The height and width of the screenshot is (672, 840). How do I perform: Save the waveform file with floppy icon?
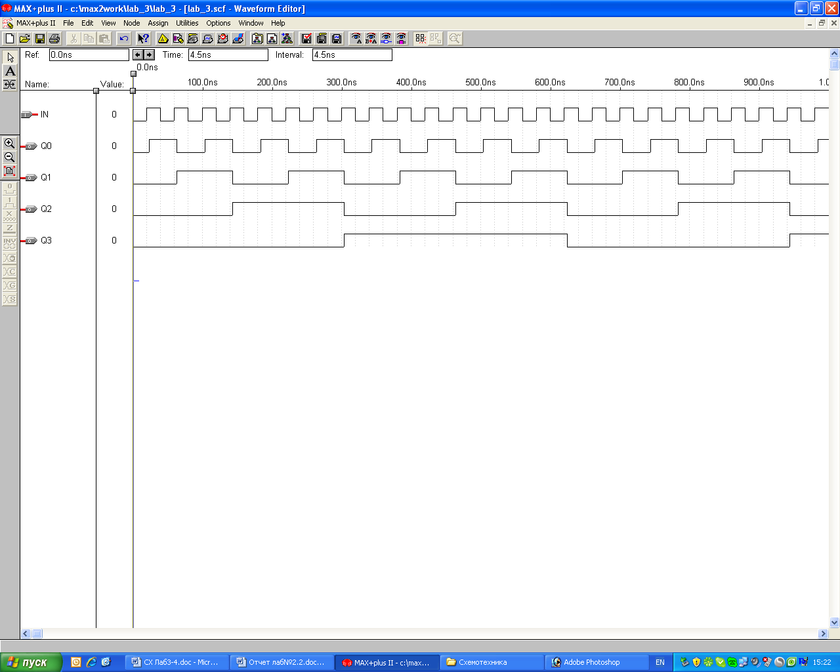(x=39, y=39)
